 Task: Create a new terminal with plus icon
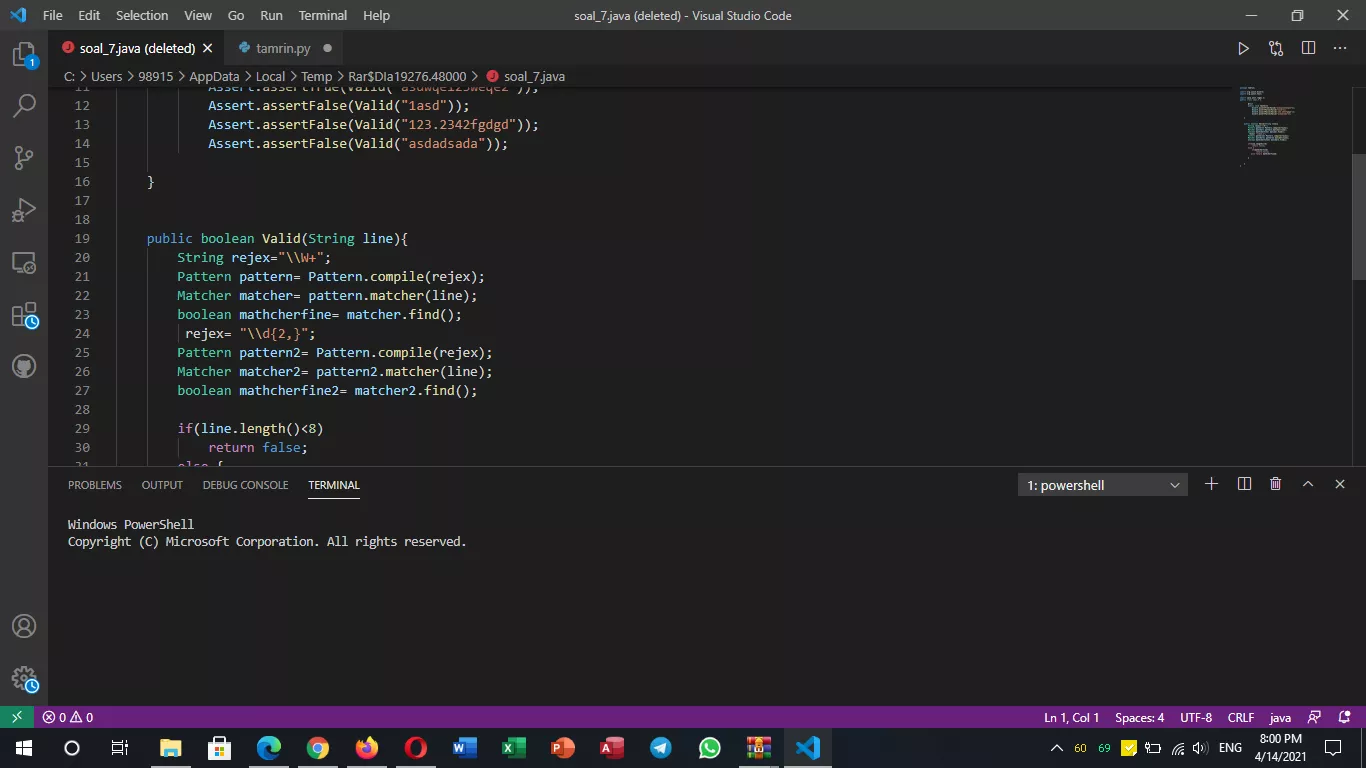click(1211, 484)
